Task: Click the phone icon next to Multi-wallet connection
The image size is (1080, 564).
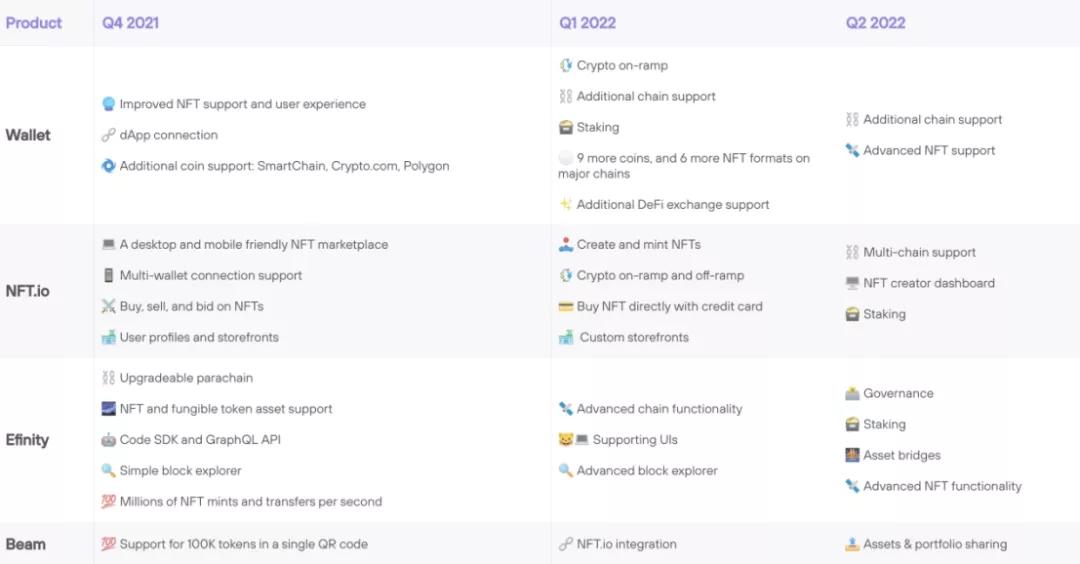Action: tap(108, 275)
